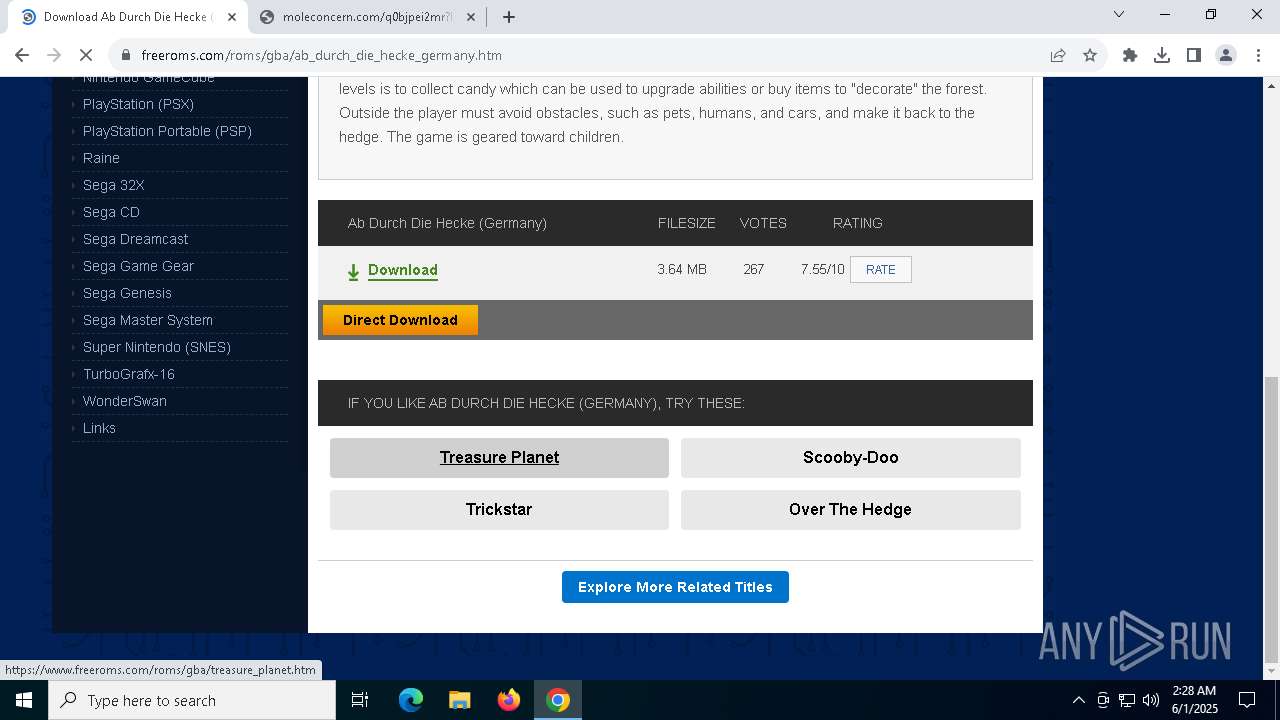Open the volume tray icon

[x=1151, y=700]
